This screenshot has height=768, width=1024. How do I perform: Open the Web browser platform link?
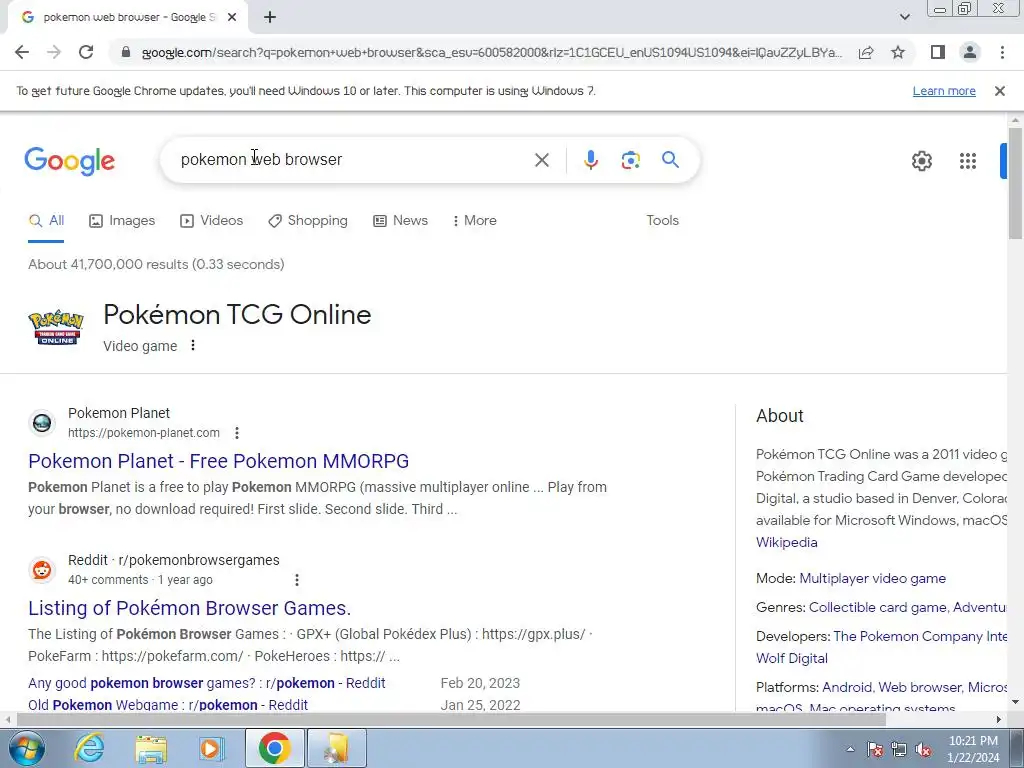click(x=919, y=687)
